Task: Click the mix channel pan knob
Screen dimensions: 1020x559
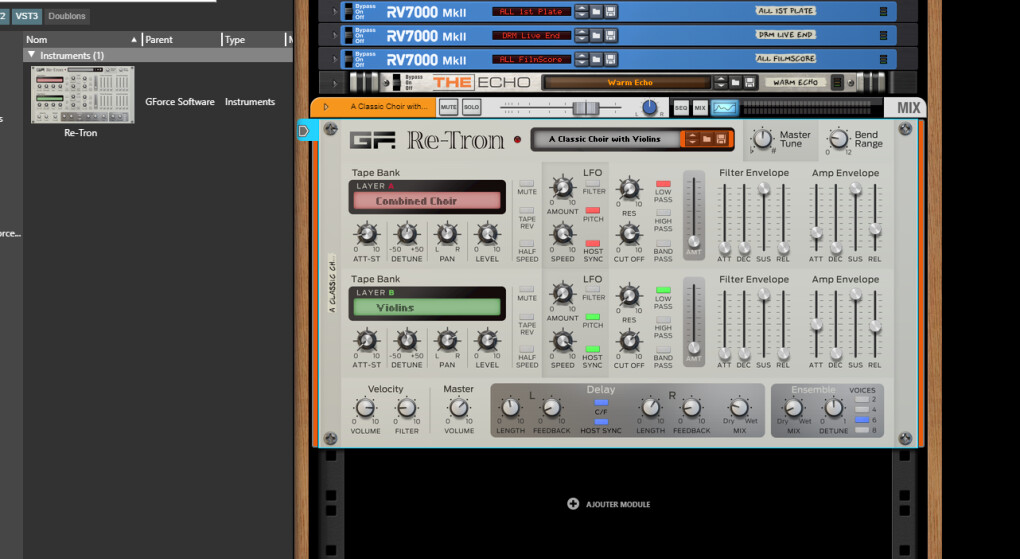Action: [x=649, y=108]
